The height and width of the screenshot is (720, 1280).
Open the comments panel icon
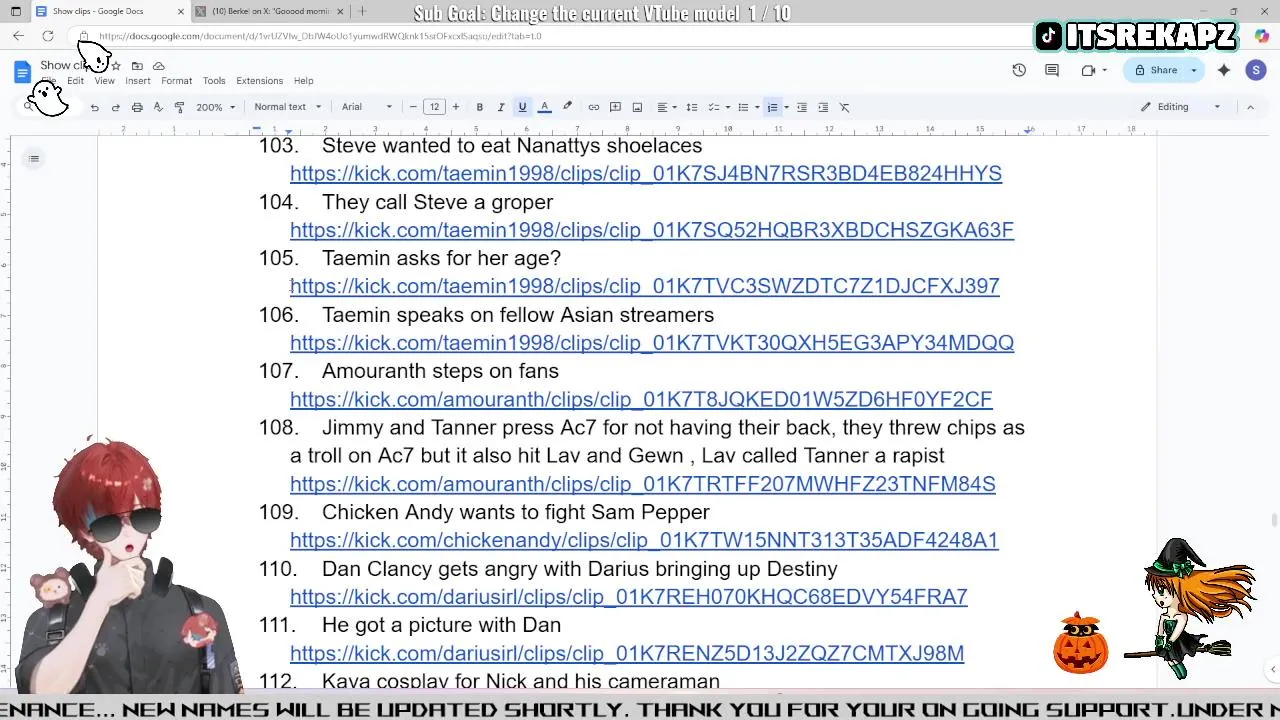pyautogui.click(x=1052, y=70)
